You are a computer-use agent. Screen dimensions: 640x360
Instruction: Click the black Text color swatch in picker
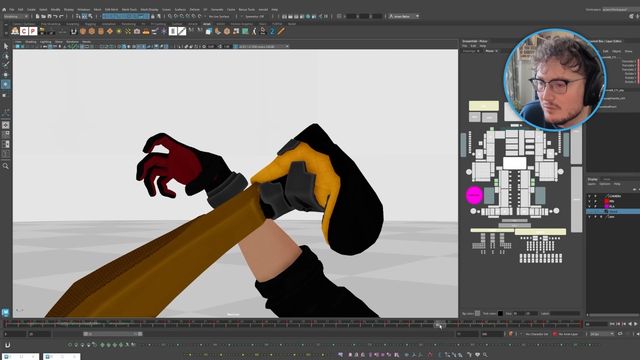click(500, 313)
